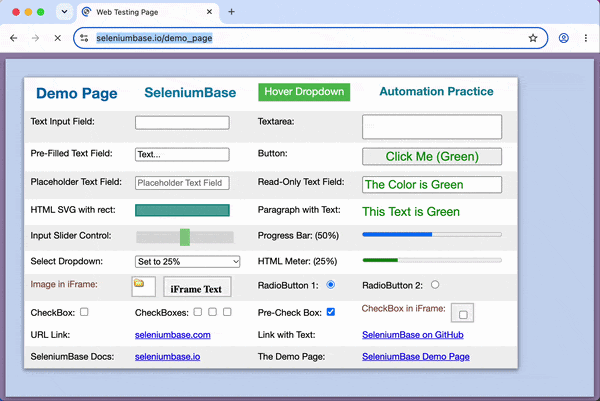Tick the third of the CheckBoxes

click(227, 312)
